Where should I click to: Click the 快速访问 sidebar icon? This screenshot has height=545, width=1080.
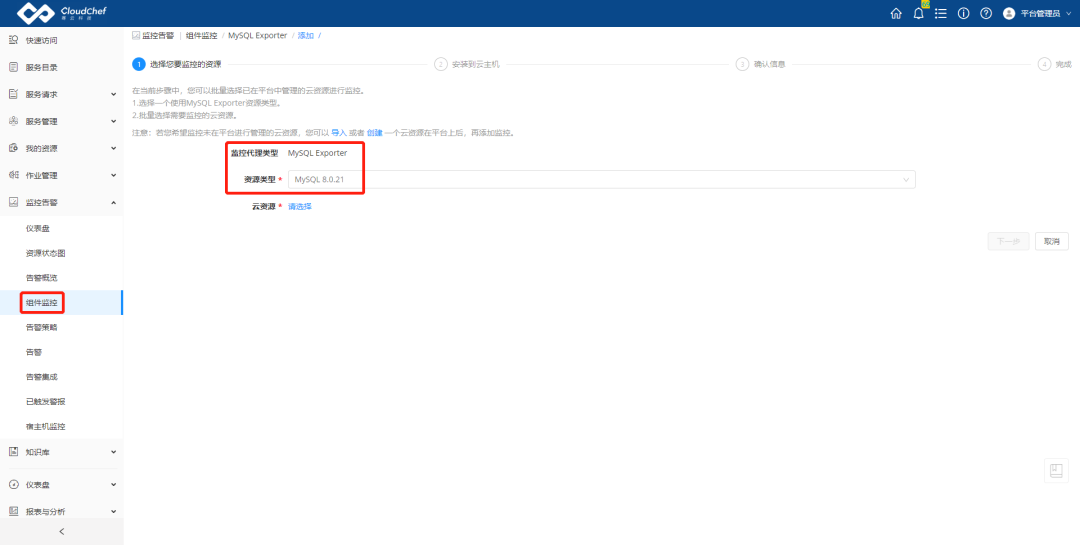pyautogui.click(x=13, y=40)
